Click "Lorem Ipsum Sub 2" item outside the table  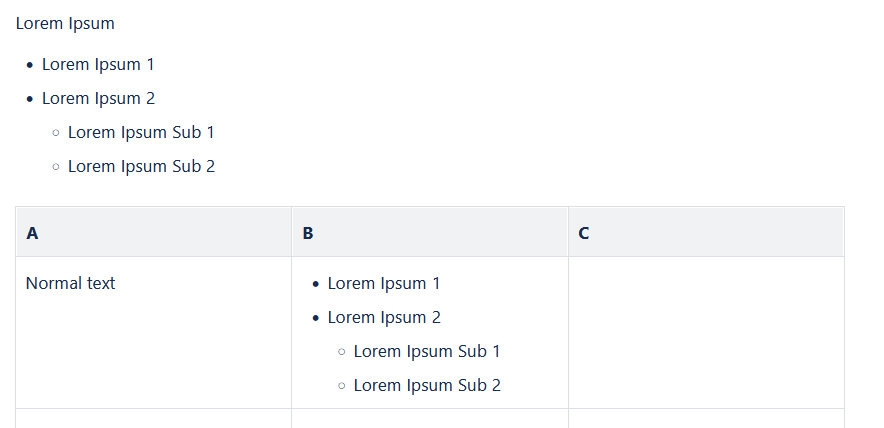(142, 166)
